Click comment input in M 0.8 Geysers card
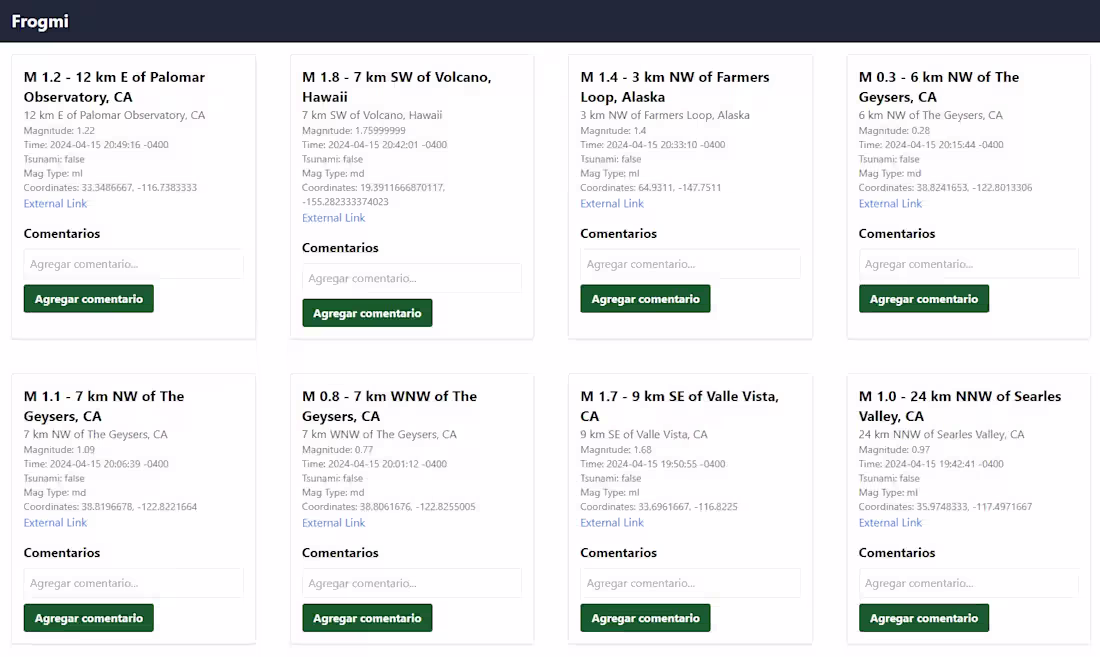The height and width of the screenshot is (657, 1100). click(x=411, y=583)
